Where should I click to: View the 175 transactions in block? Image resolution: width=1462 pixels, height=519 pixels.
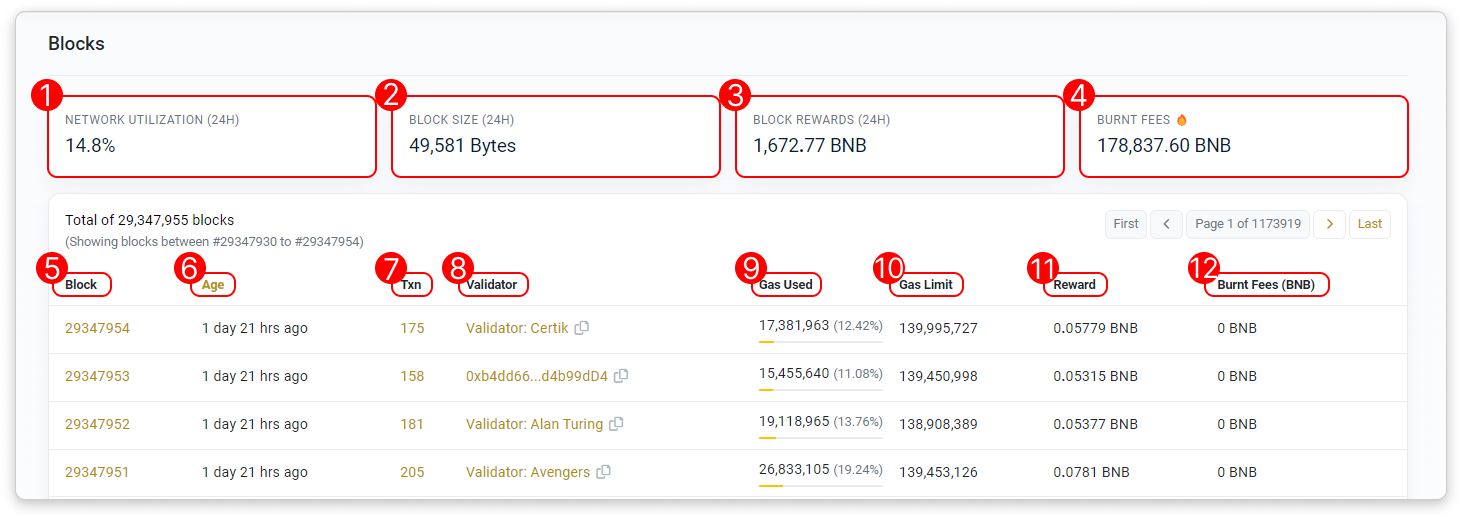(412, 328)
